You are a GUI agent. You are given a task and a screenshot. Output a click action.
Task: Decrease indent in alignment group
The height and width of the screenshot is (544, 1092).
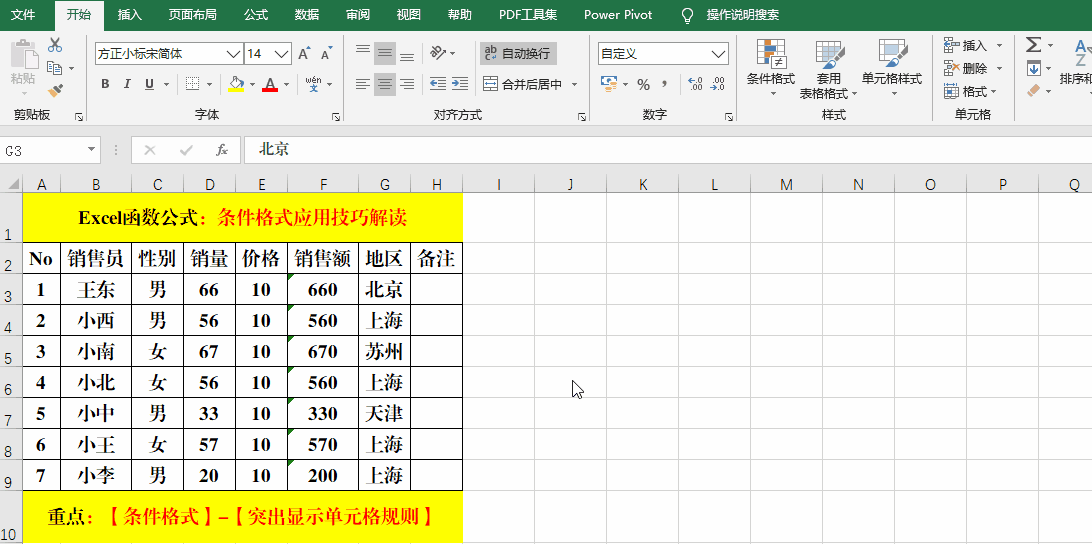click(438, 84)
